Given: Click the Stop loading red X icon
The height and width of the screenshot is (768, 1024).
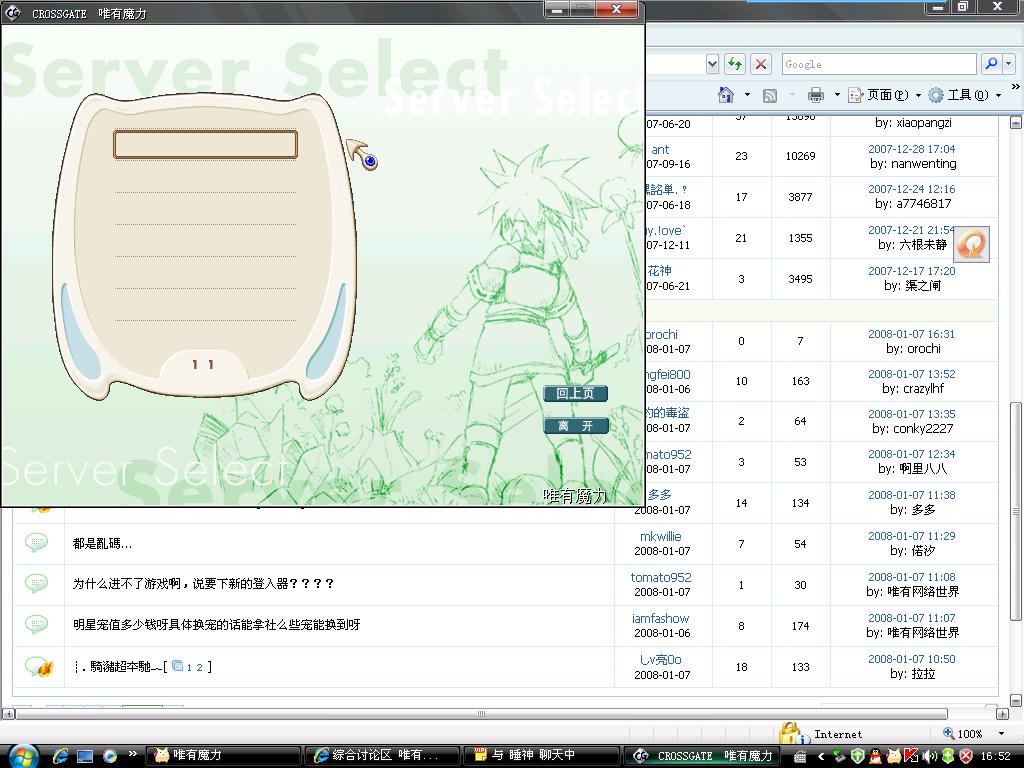Looking at the screenshot, I should pyautogui.click(x=761, y=64).
